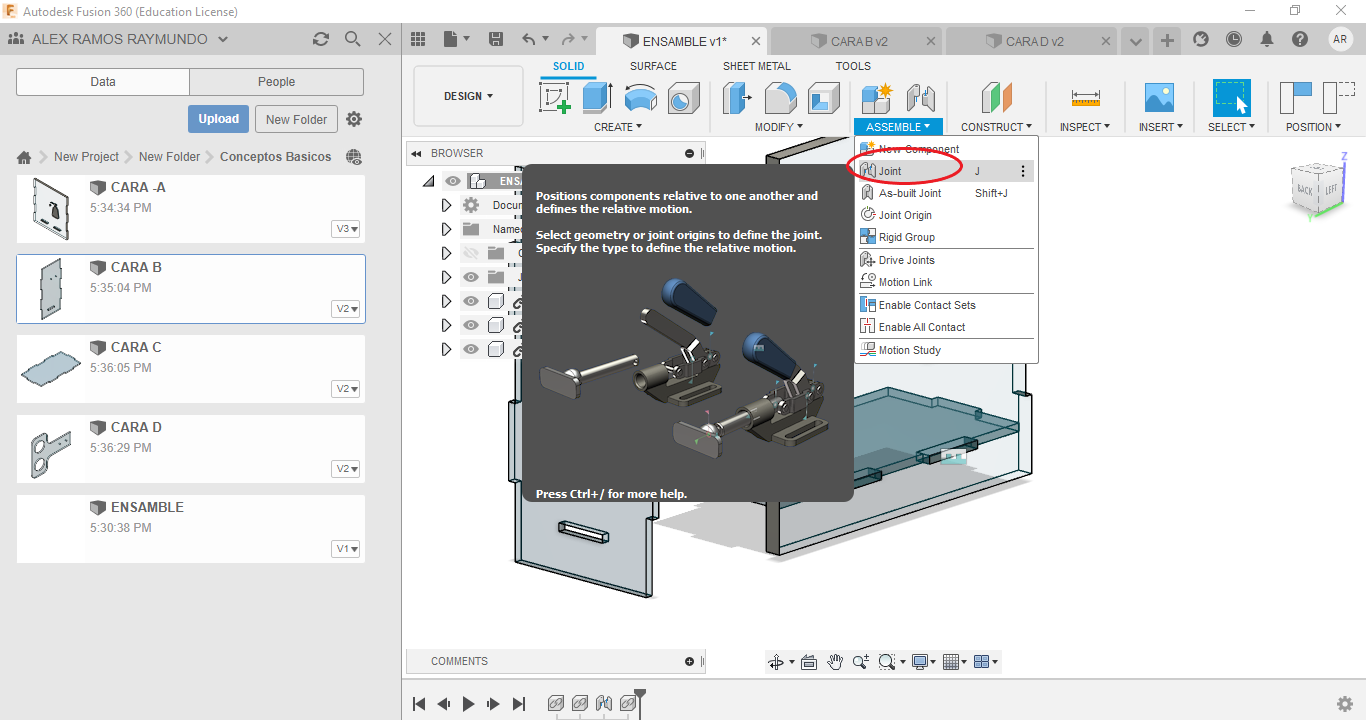This screenshot has width=1366, height=720.
Task: Switch to SURFACE ribbon tab
Action: coord(653,66)
